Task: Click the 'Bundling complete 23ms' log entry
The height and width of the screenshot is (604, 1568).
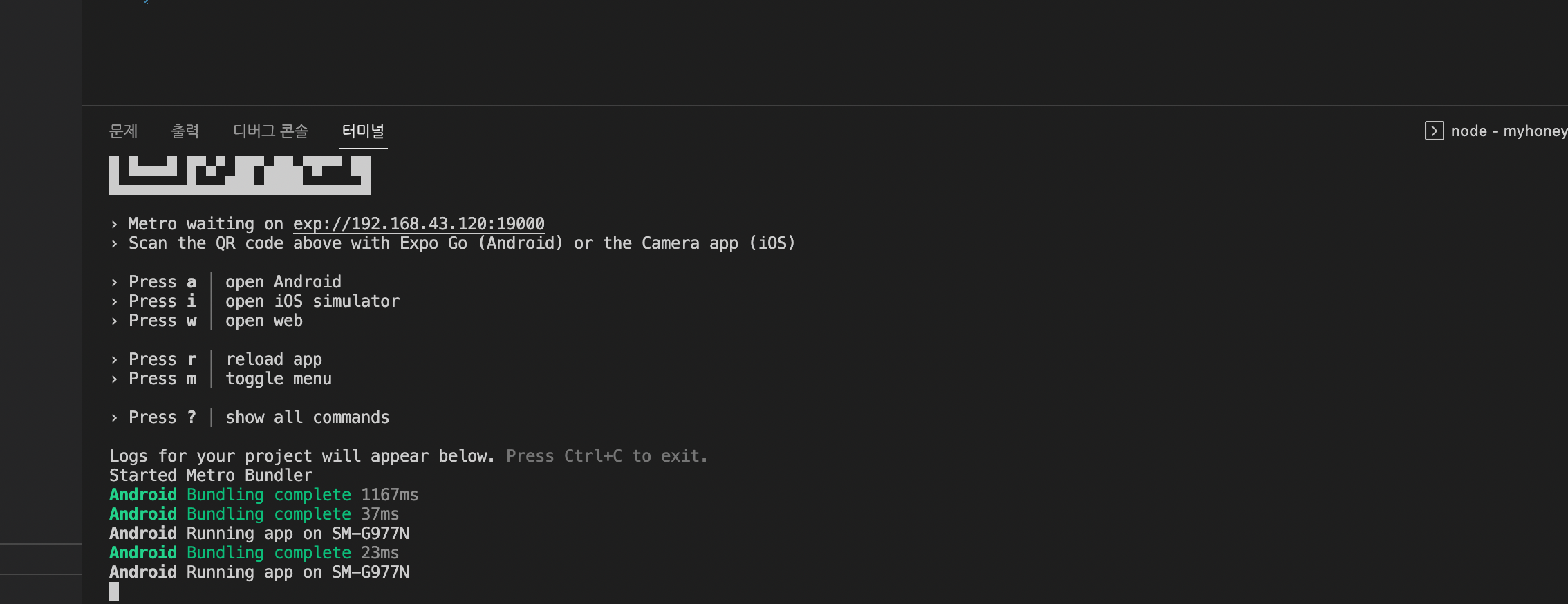Action: point(292,553)
